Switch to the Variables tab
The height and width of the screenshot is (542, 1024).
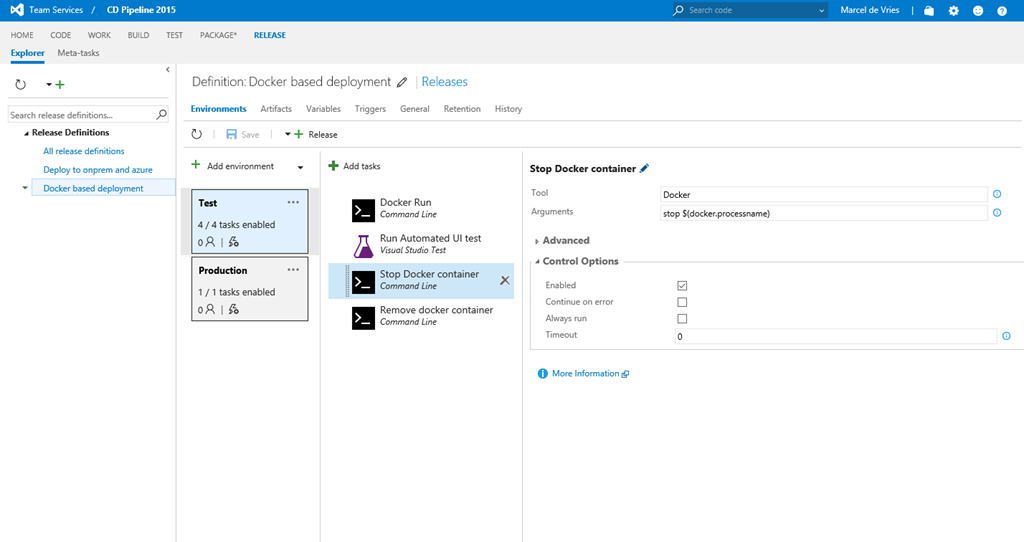tap(323, 109)
